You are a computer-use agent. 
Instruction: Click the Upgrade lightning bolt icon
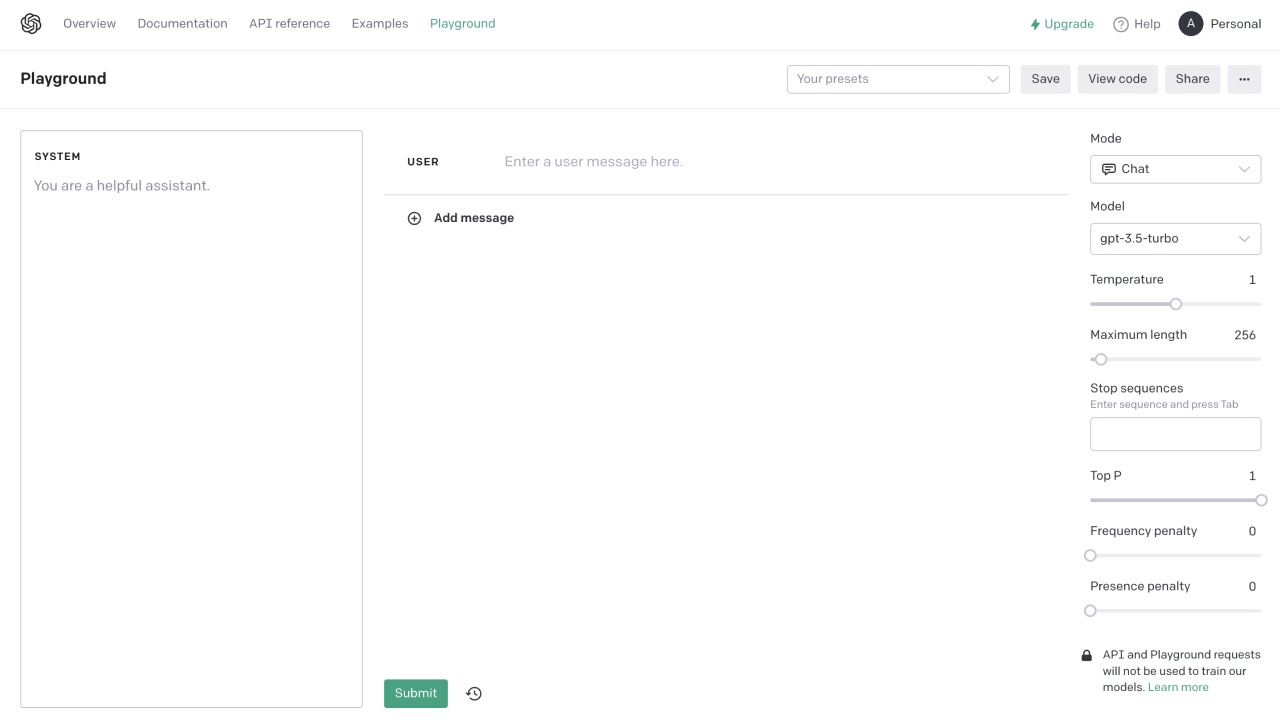coord(1035,24)
